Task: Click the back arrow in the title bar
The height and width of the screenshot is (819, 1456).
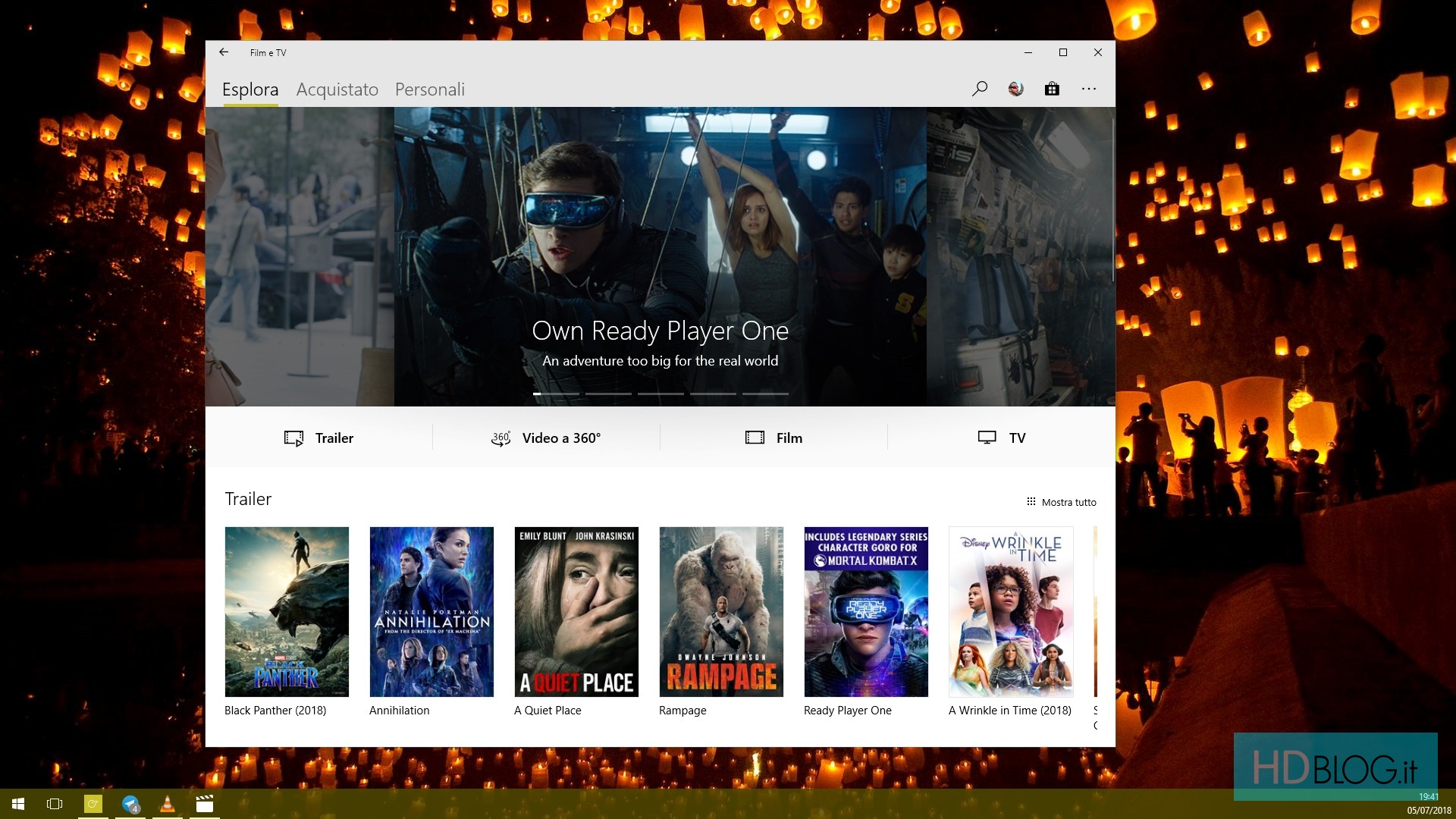Action: tap(224, 52)
